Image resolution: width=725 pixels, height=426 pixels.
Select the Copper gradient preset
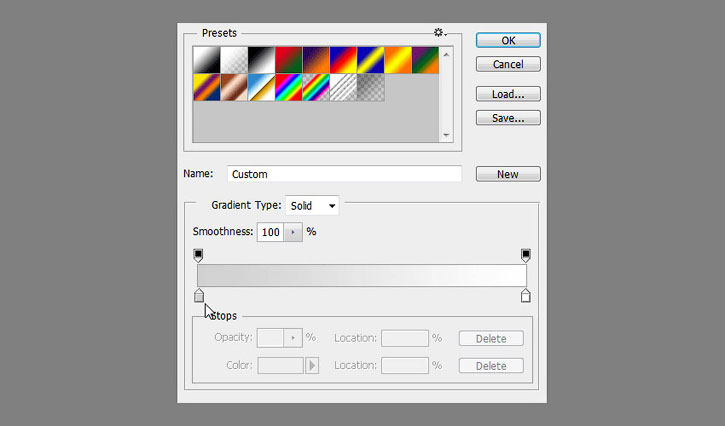point(234,87)
